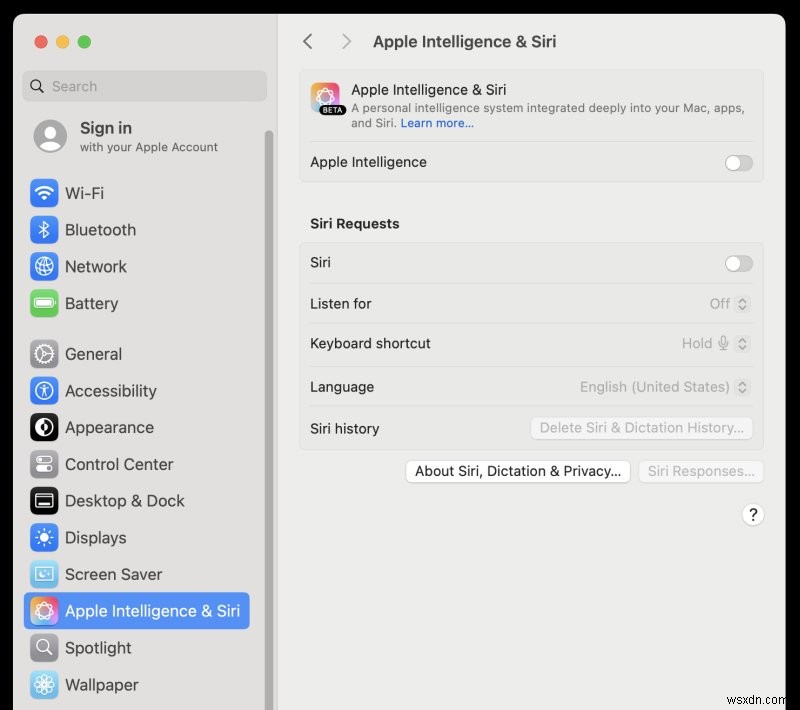Click the Siri Requests heading

click(355, 224)
